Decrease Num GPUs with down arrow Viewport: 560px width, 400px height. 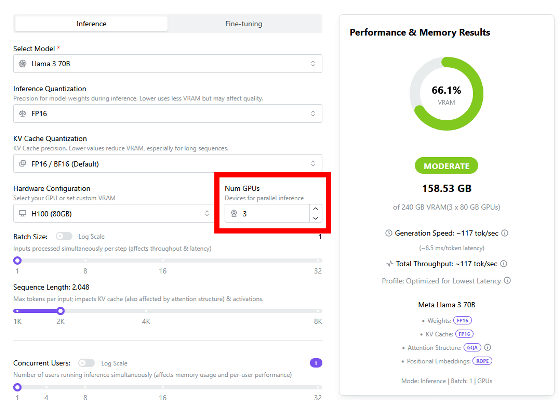point(315,218)
